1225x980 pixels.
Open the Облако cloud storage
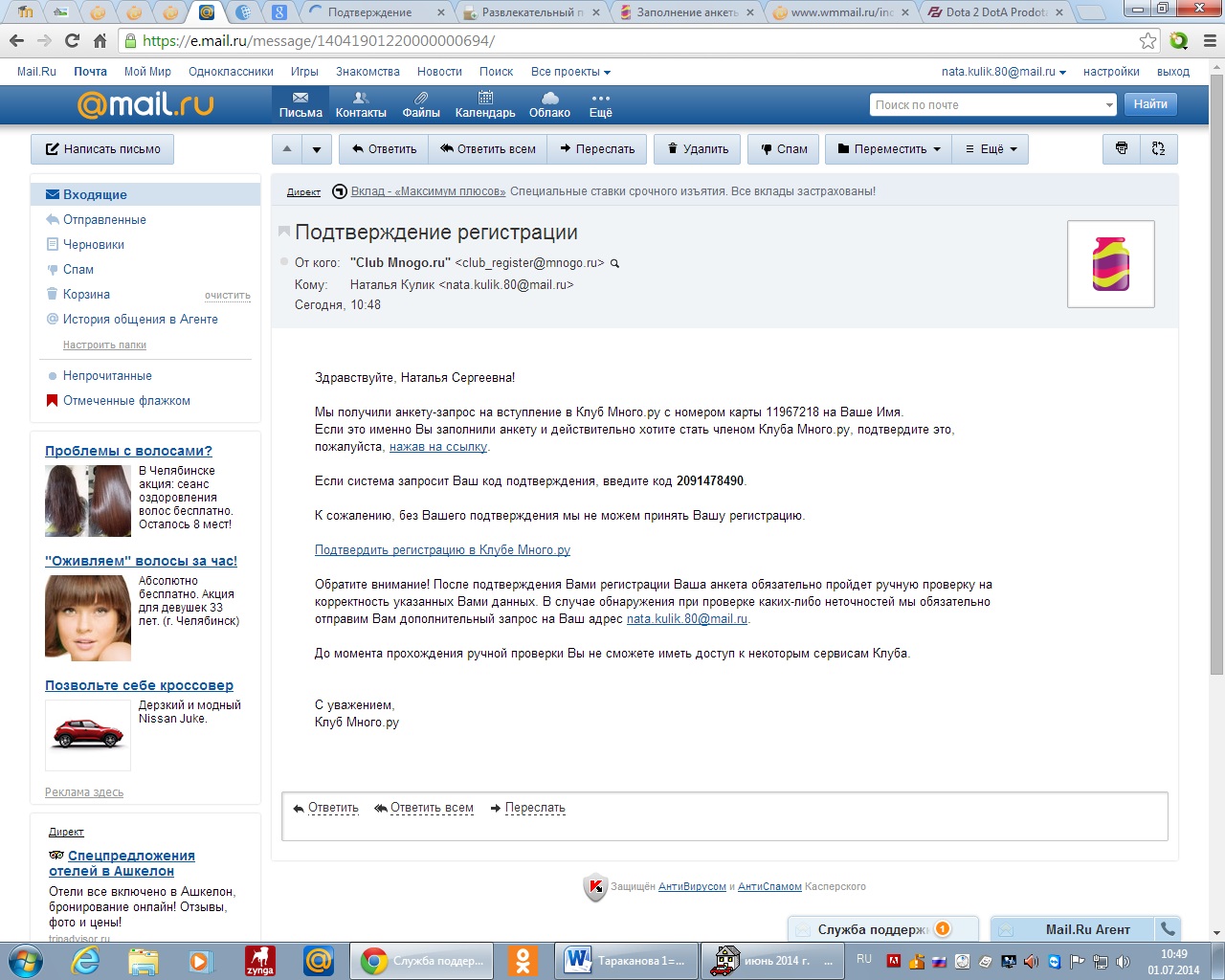click(549, 104)
